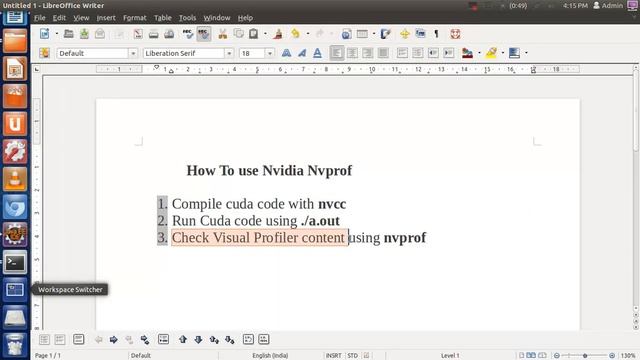640x360 pixels.
Task: Export directly as PDF icon
Action: coord(138,34)
